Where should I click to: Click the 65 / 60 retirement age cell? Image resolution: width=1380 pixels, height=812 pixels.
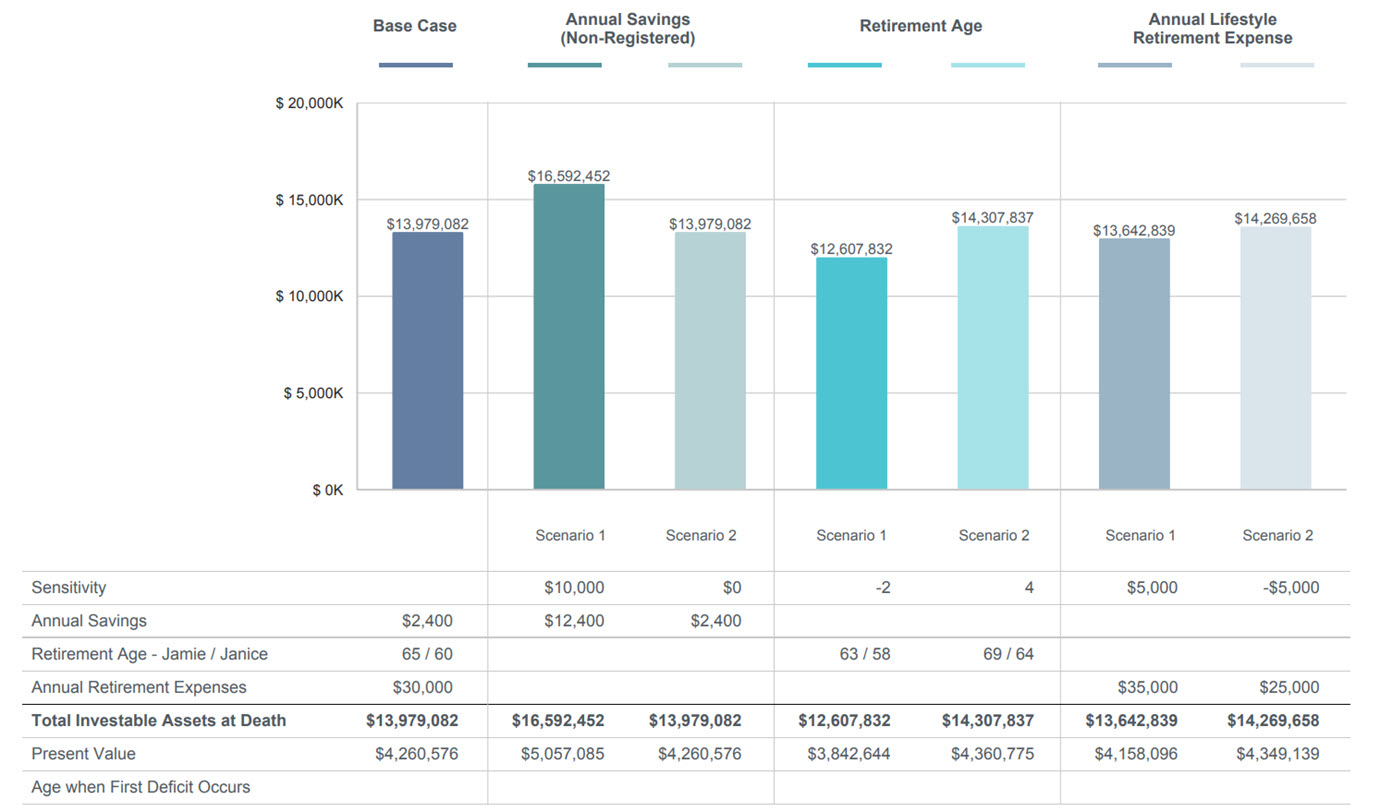[x=427, y=655]
